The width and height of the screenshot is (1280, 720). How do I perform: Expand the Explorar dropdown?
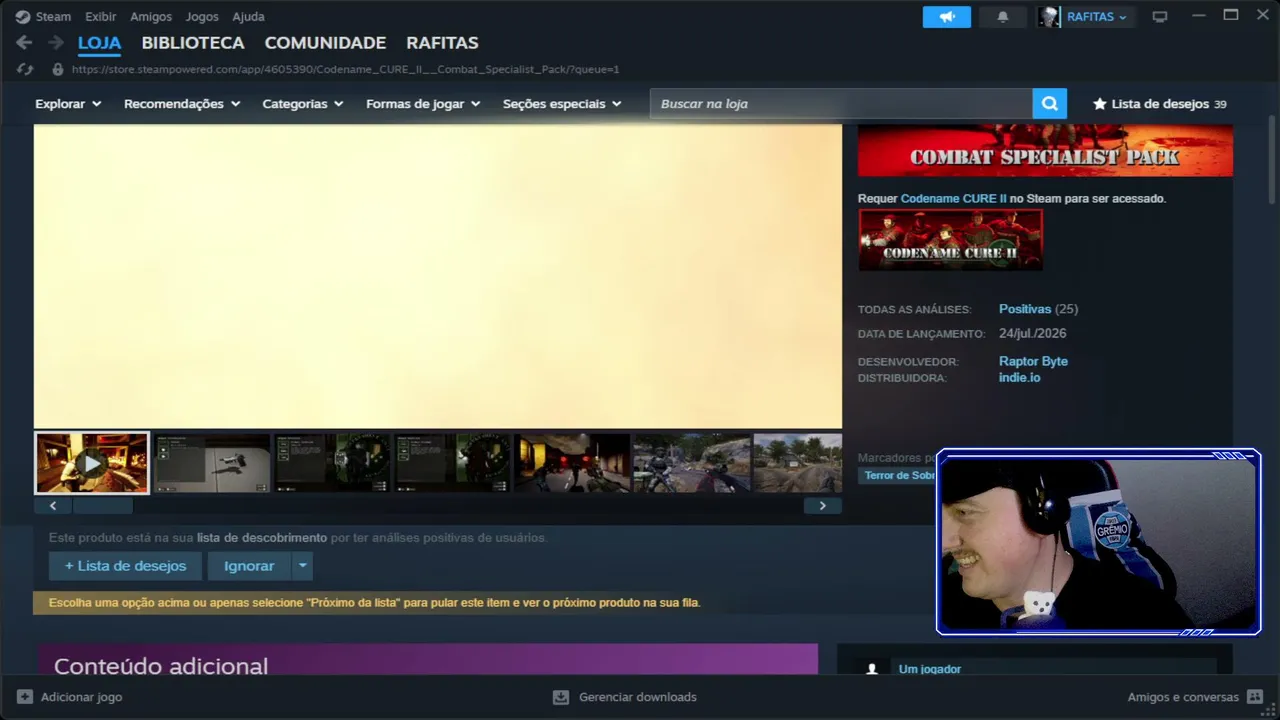68,104
